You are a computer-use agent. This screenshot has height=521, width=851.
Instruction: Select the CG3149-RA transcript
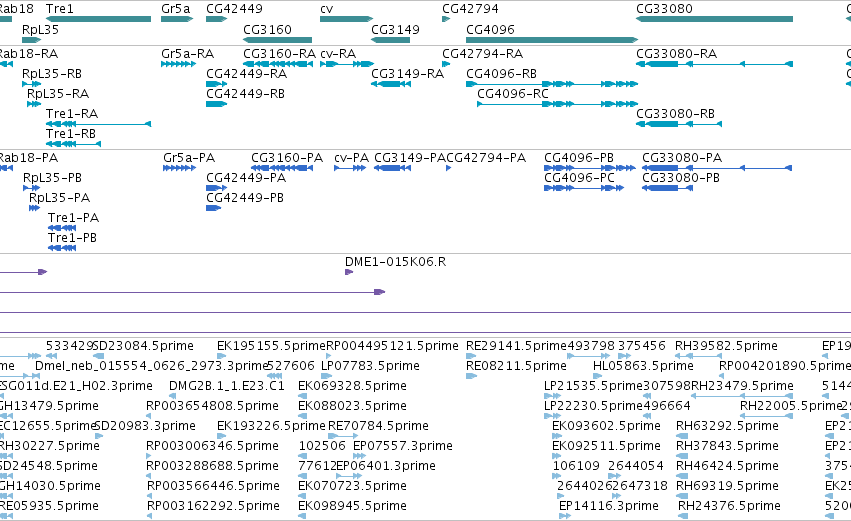pos(391,84)
